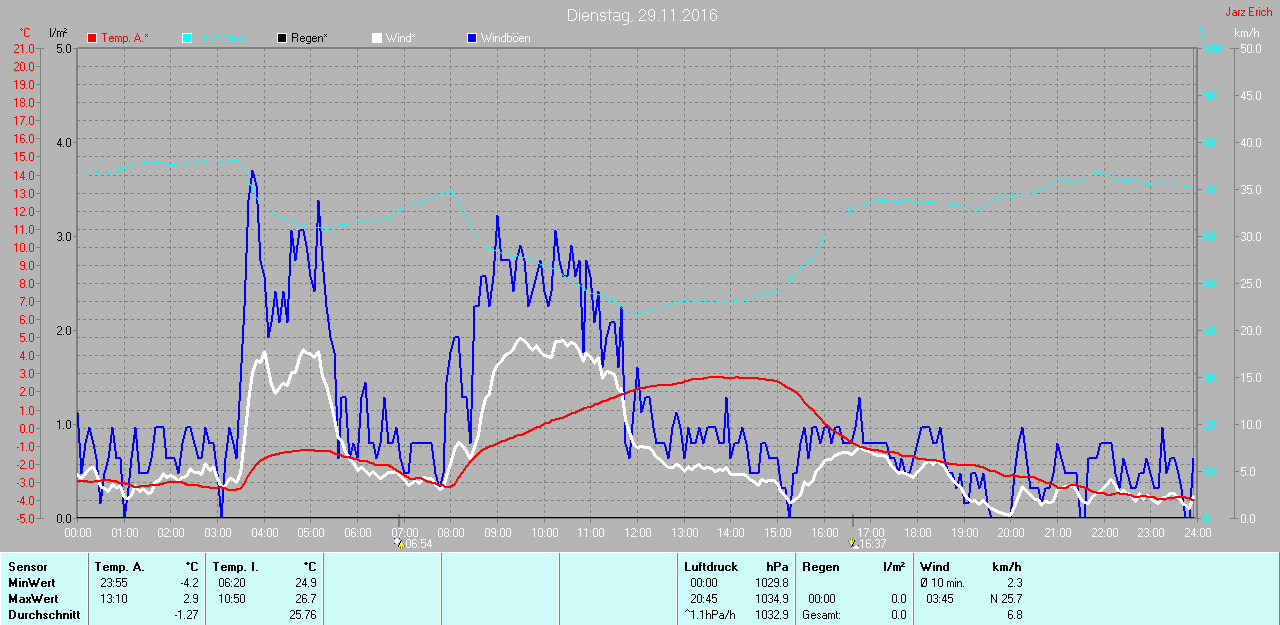Click the km/h axis unit label
The height and width of the screenshot is (625, 1280).
coord(1246,33)
